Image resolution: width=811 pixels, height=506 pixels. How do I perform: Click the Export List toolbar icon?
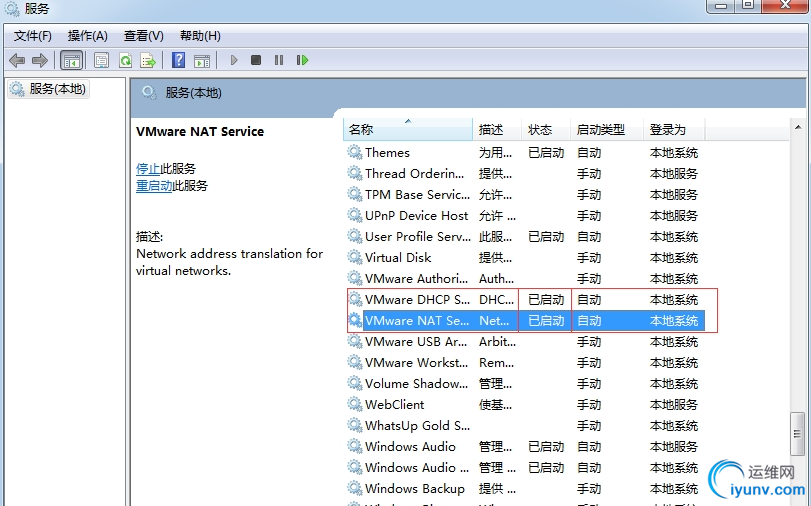click(x=148, y=61)
